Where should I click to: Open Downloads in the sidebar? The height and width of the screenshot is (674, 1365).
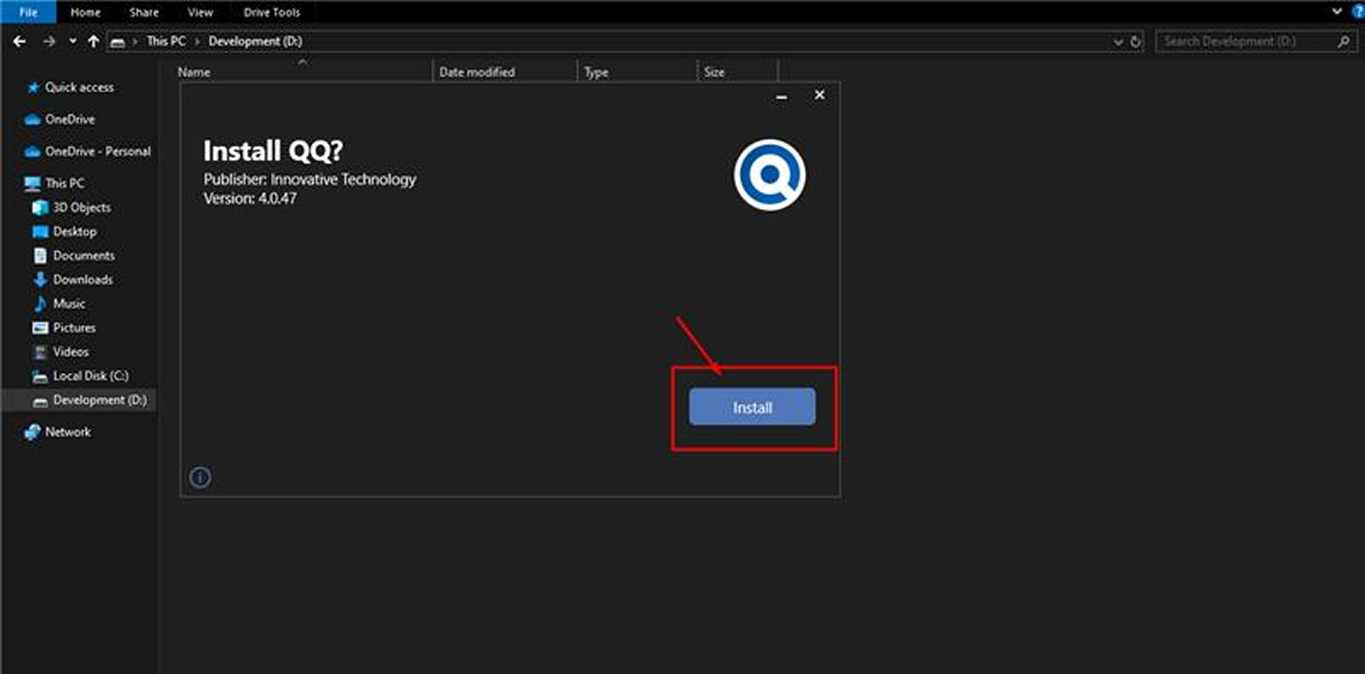point(83,279)
